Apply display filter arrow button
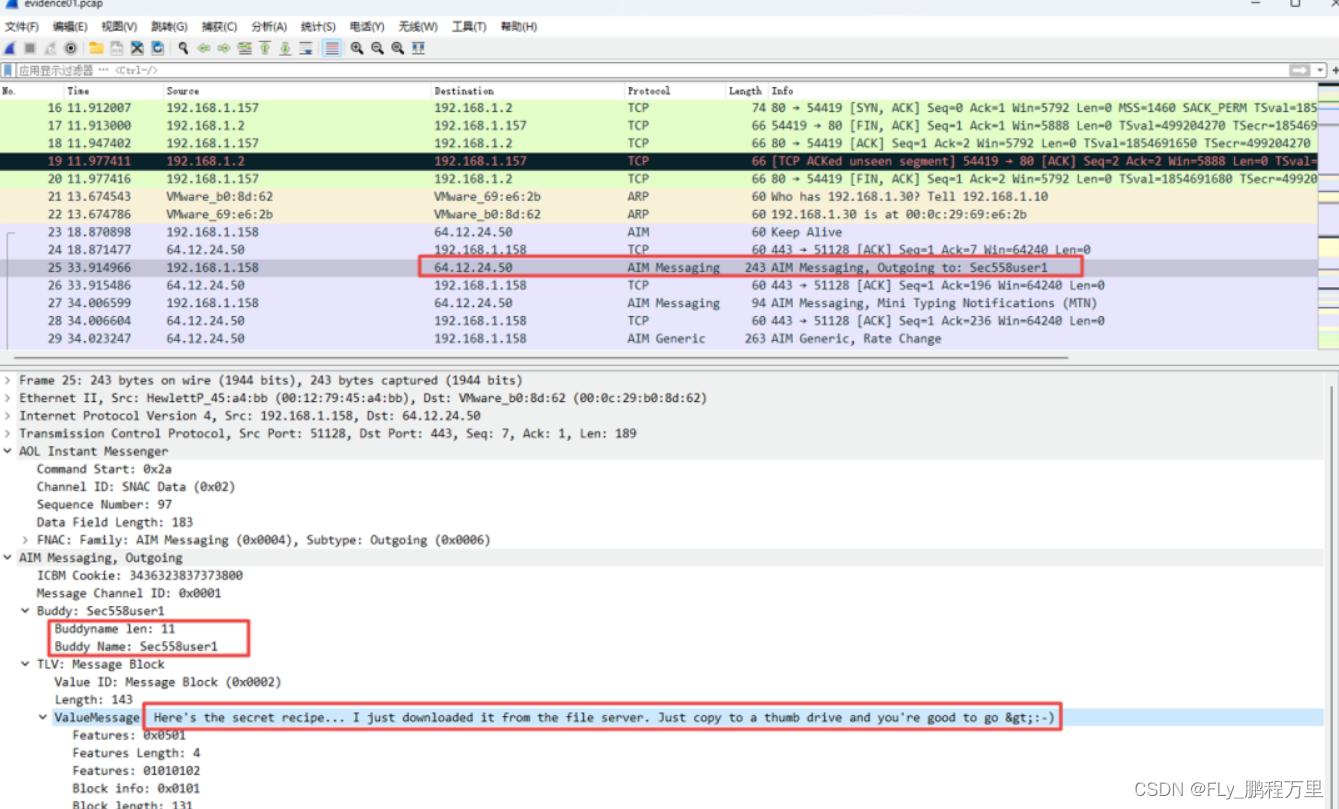The image size is (1339, 809). tap(1300, 71)
